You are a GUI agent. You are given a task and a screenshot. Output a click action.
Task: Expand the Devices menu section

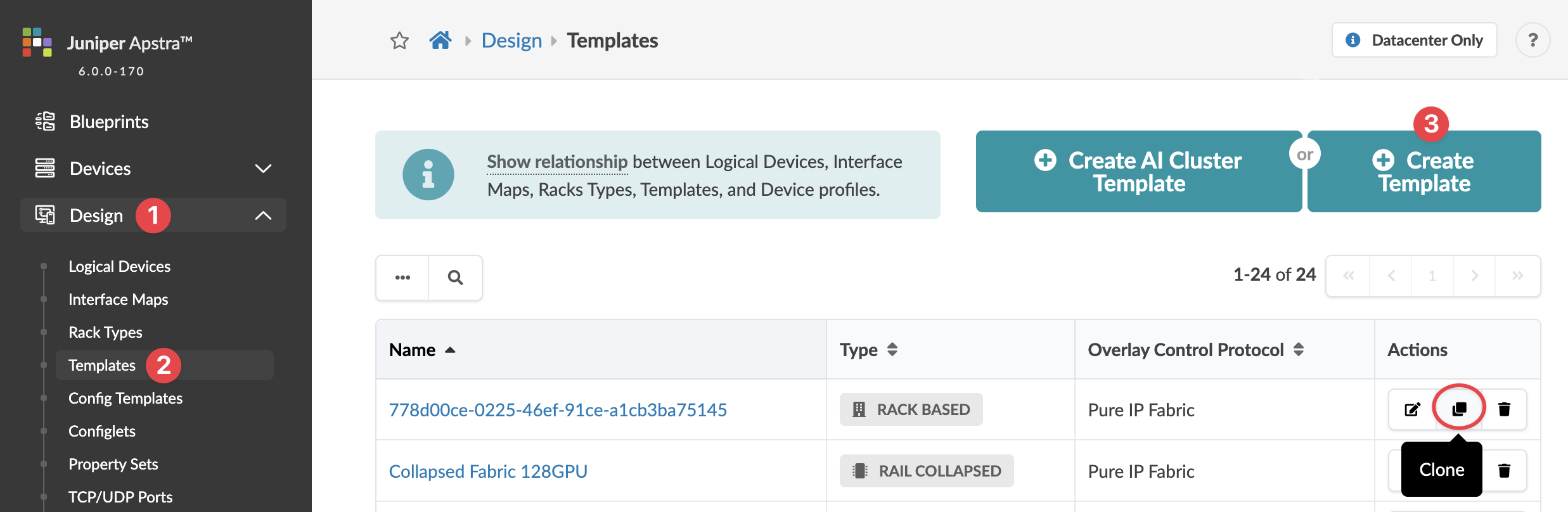coord(263,169)
